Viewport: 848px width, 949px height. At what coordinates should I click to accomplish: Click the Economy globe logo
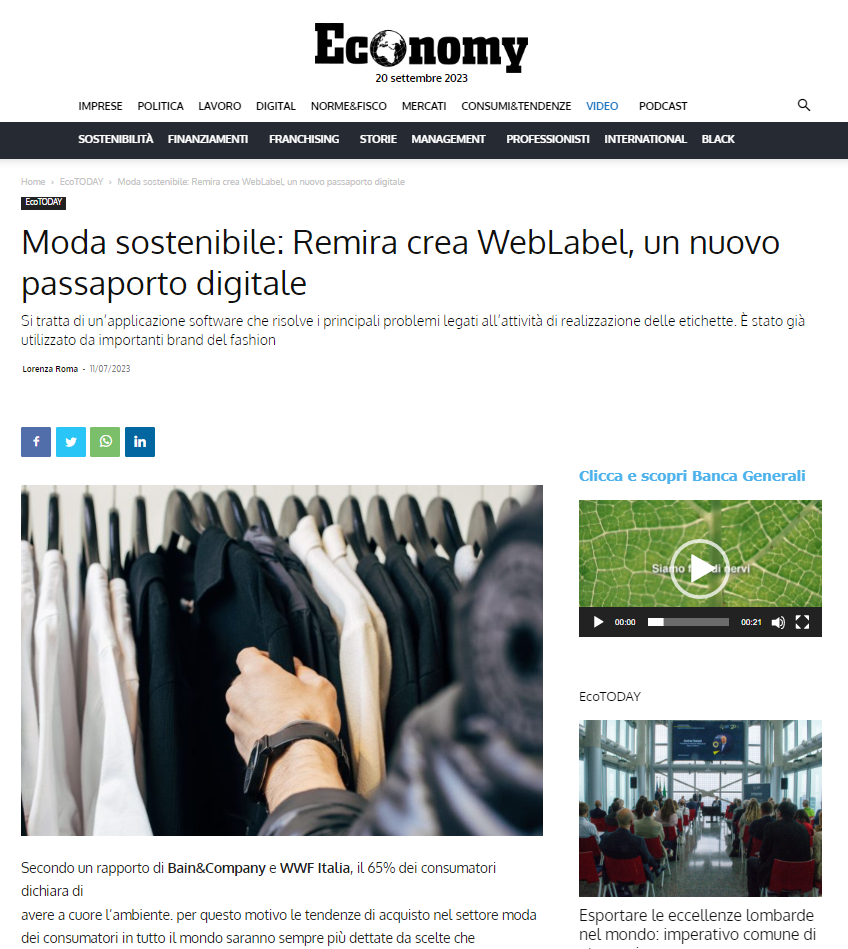click(421, 47)
